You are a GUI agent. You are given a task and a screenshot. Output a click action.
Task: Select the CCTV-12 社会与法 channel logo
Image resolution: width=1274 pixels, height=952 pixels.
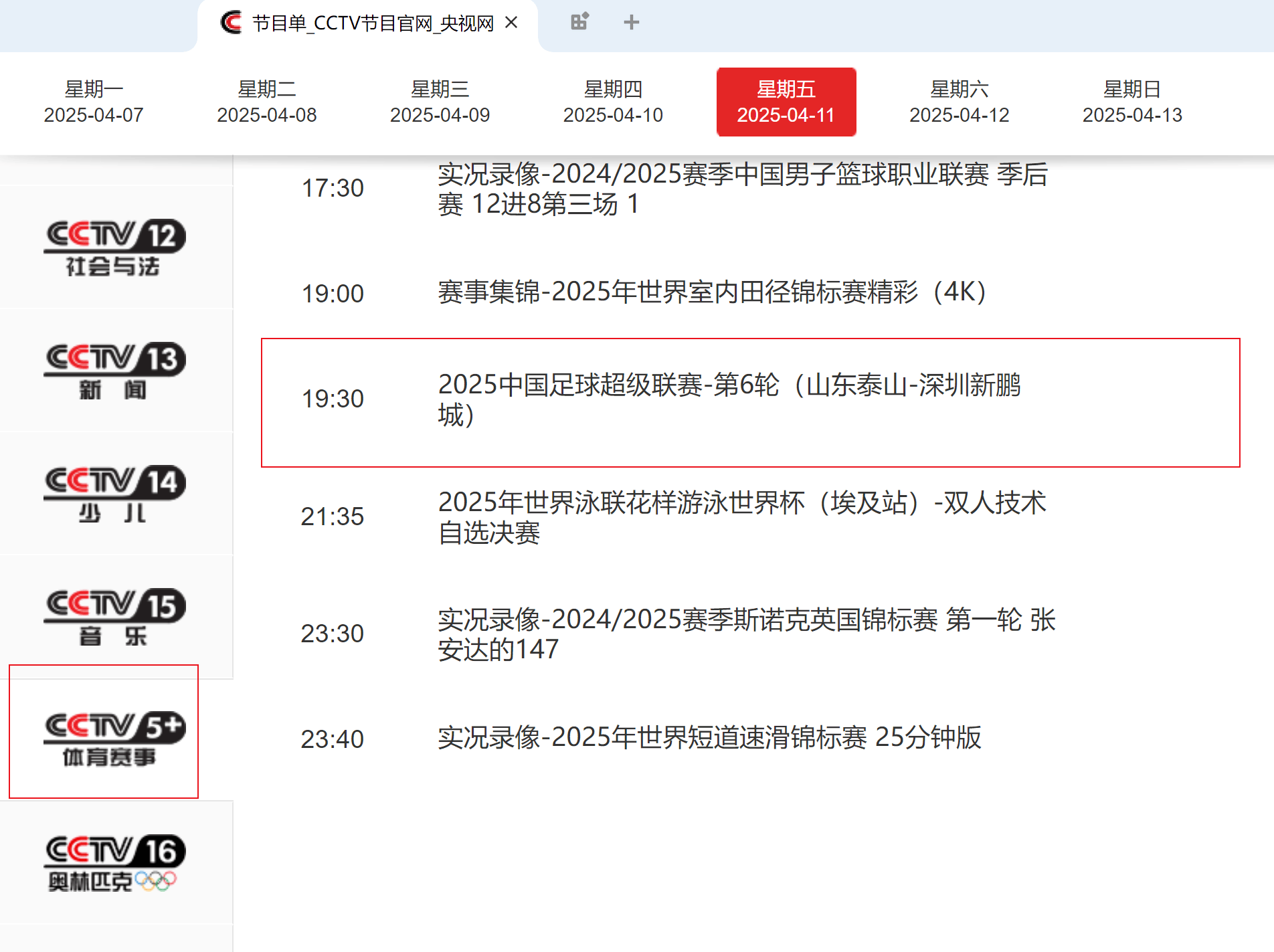coord(114,248)
